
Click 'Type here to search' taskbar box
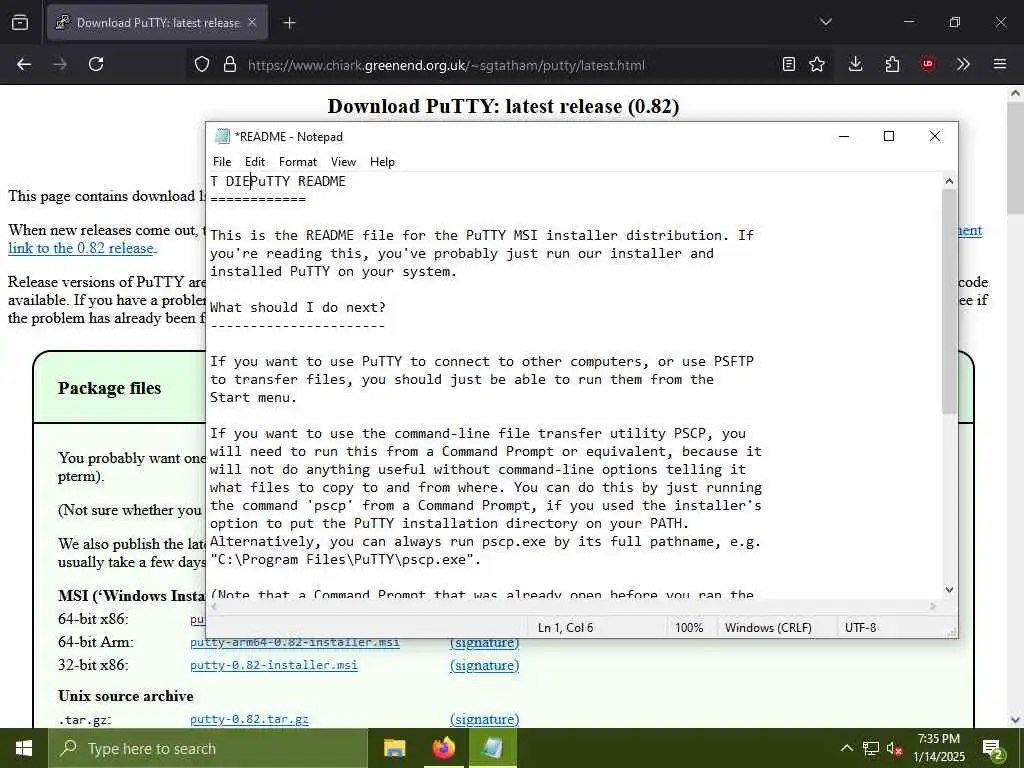click(x=208, y=748)
